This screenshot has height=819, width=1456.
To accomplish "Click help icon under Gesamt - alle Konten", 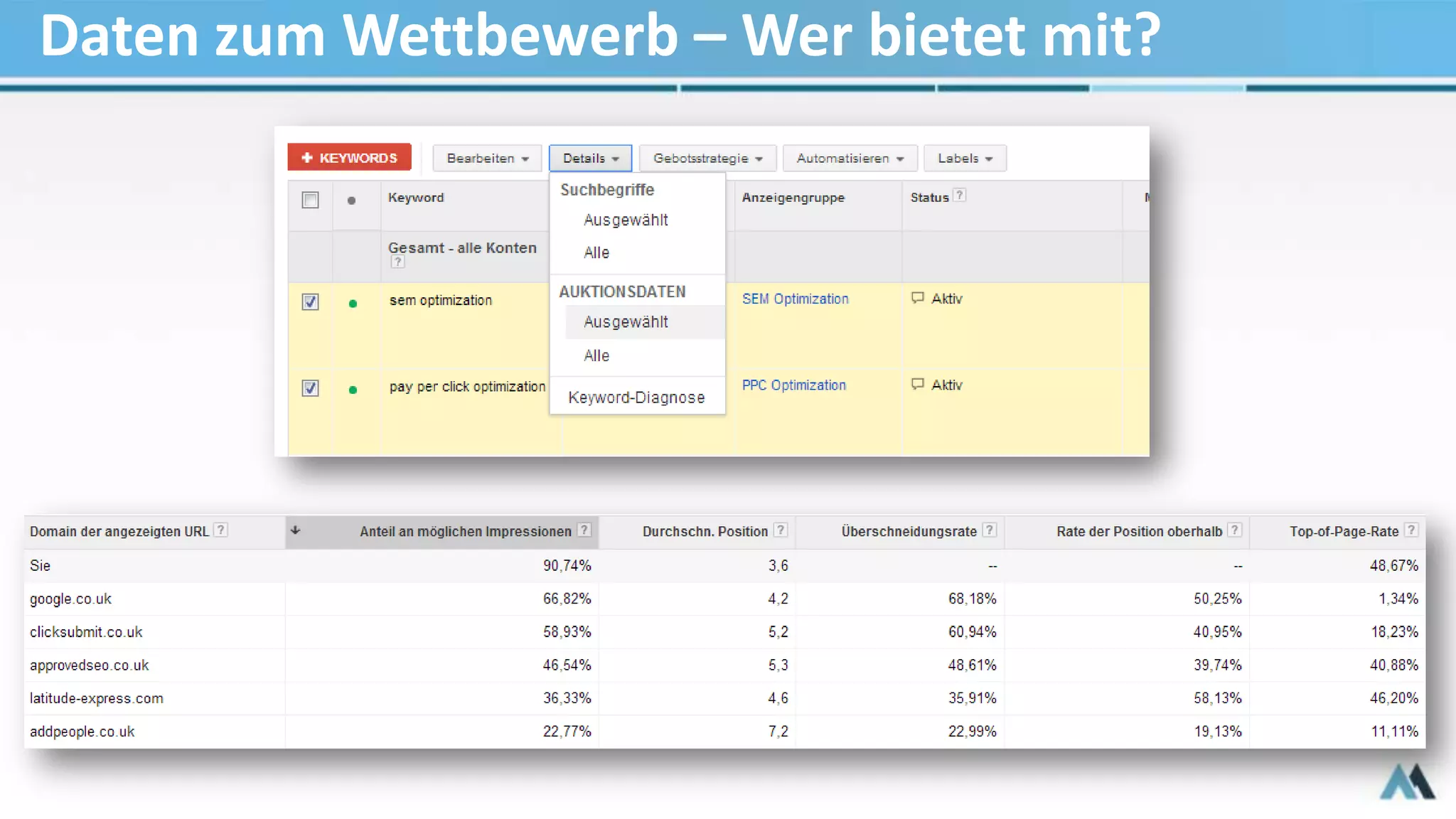I will [397, 262].
